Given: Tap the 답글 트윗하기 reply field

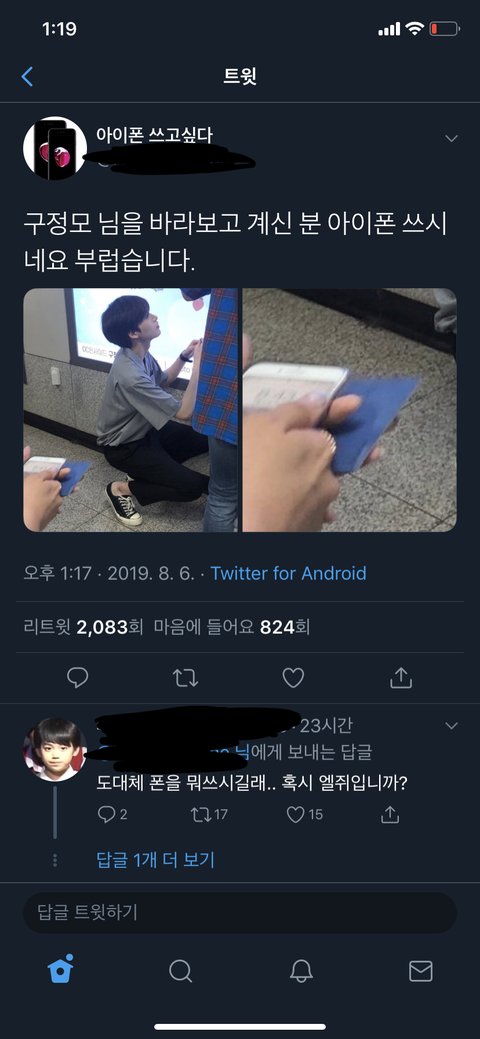Looking at the screenshot, I should coord(240,912).
